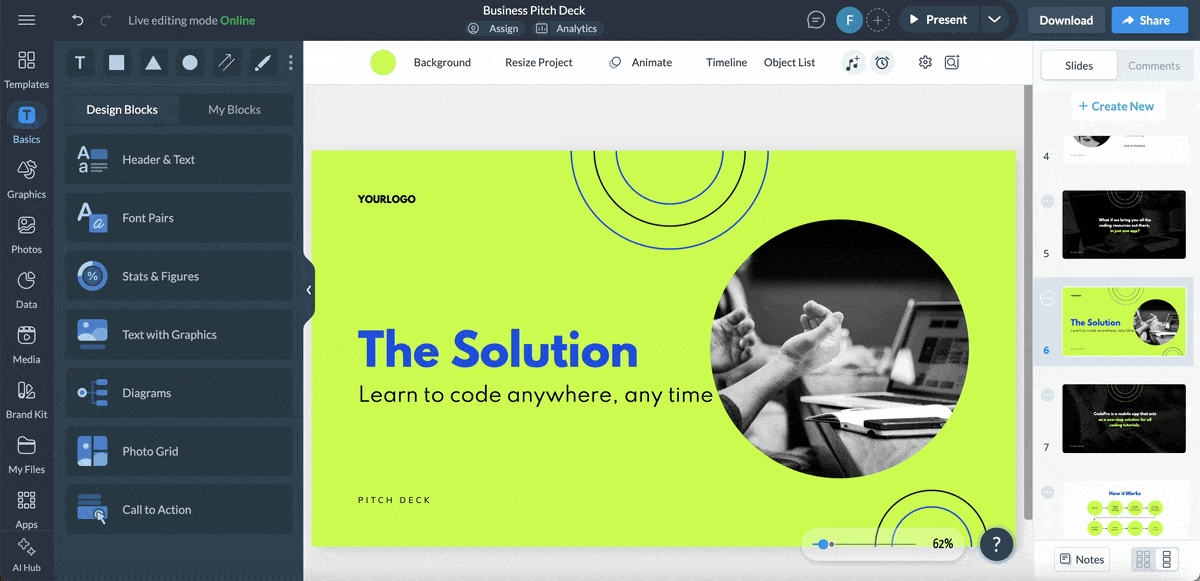The width and height of the screenshot is (1200, 581).
Task: Expand the Present dropdown arrow
Action: tap(993, 20)
